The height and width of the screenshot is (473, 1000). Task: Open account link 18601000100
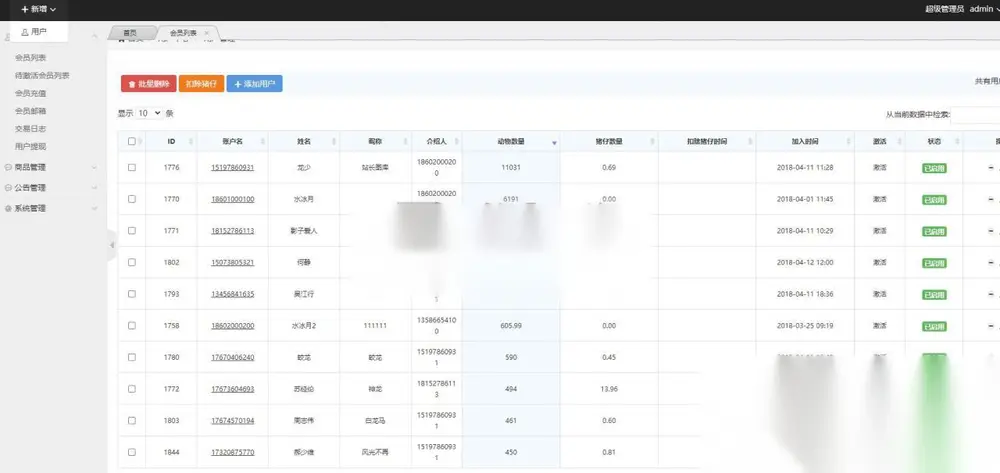[x=233, y=200]
